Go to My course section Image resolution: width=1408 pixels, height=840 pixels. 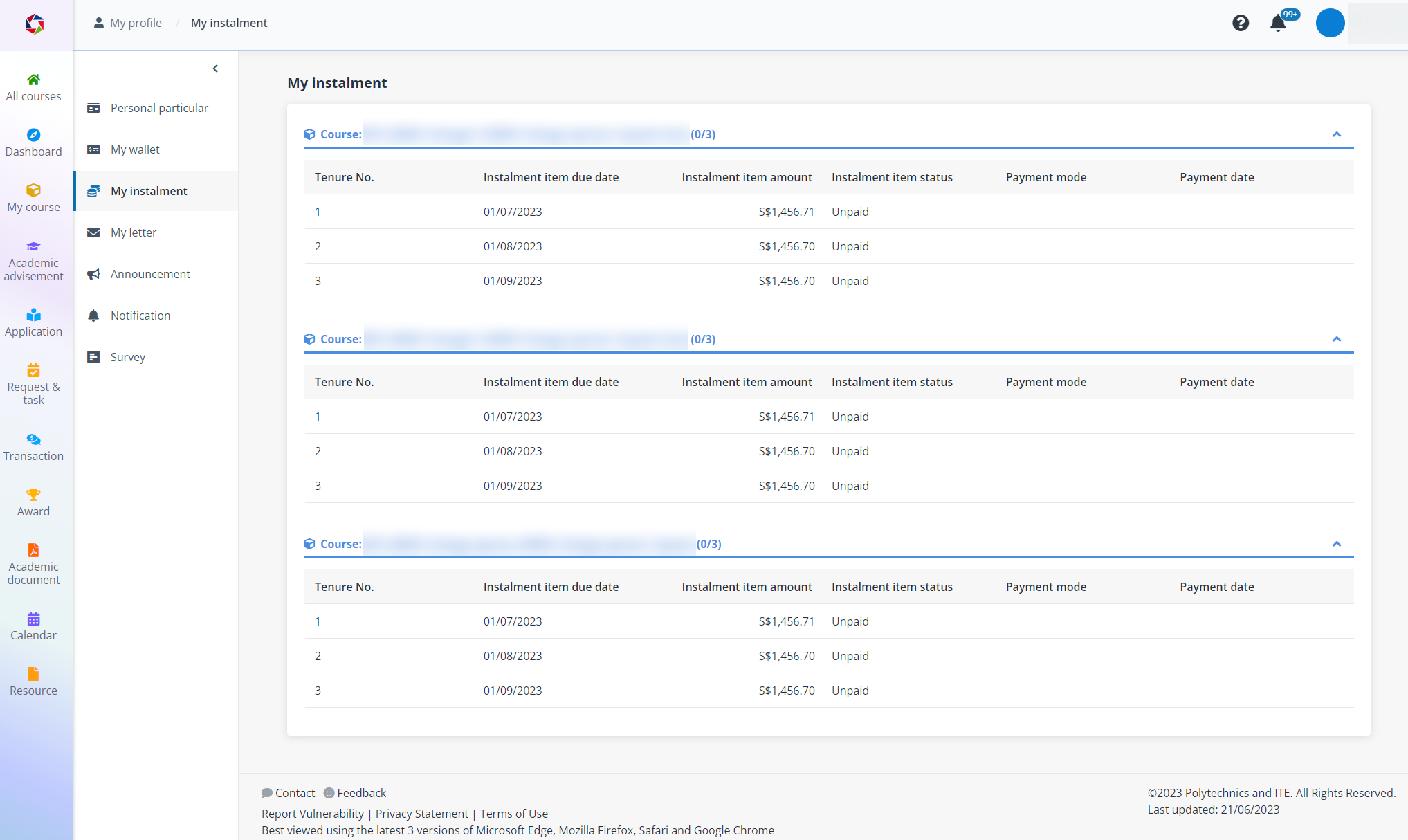click(33, 199)
